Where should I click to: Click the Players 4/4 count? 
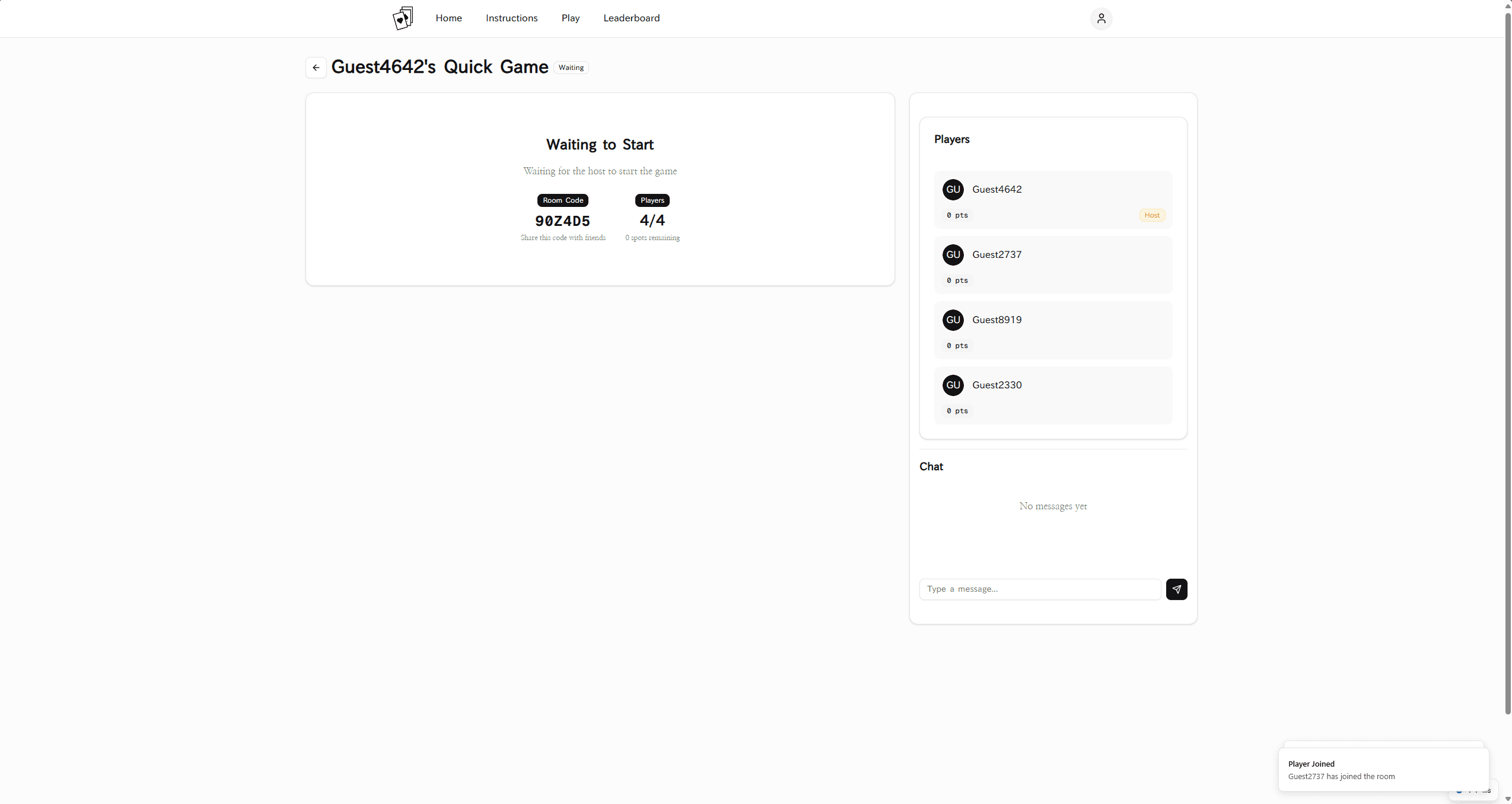pyautogui.click(x=652, y=221)
